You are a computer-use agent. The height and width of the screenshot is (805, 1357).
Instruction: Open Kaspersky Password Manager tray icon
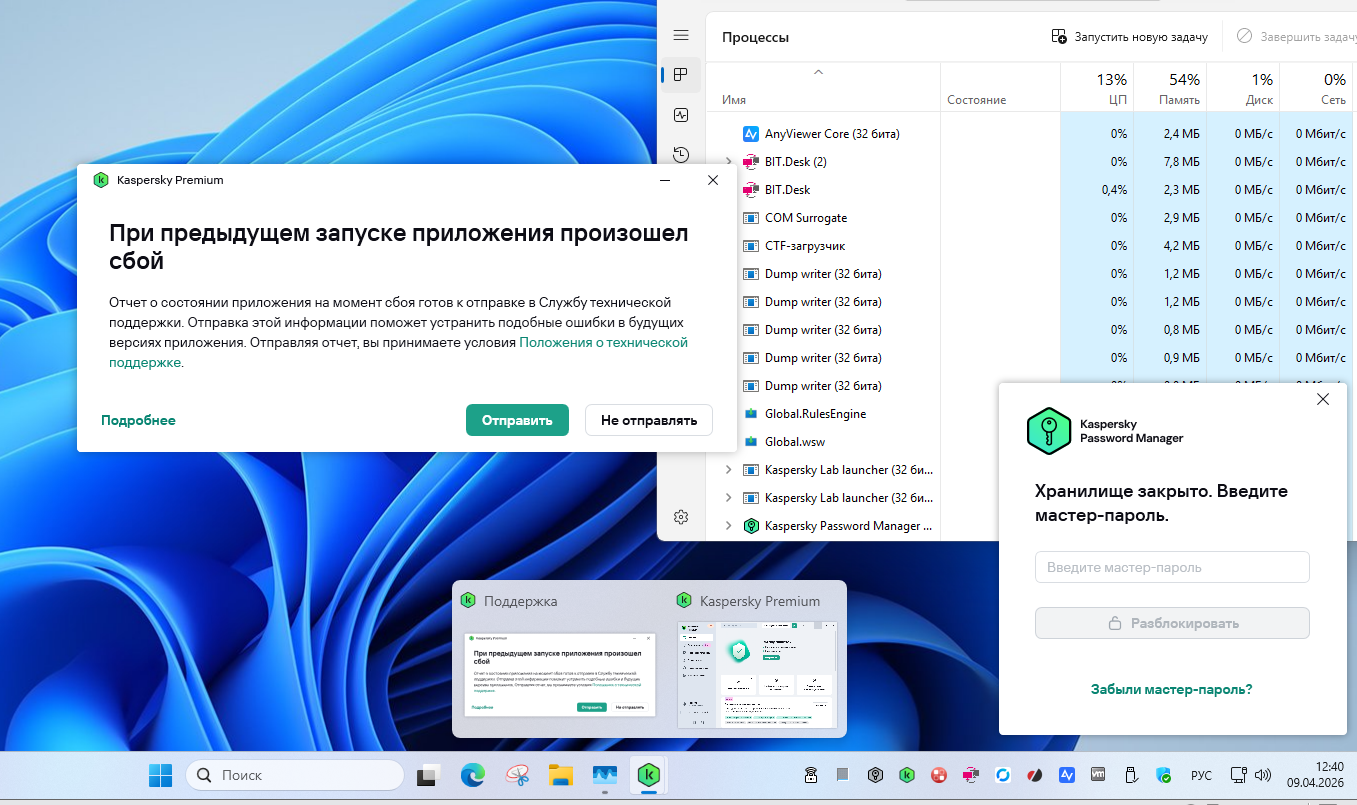click(875, 775)
